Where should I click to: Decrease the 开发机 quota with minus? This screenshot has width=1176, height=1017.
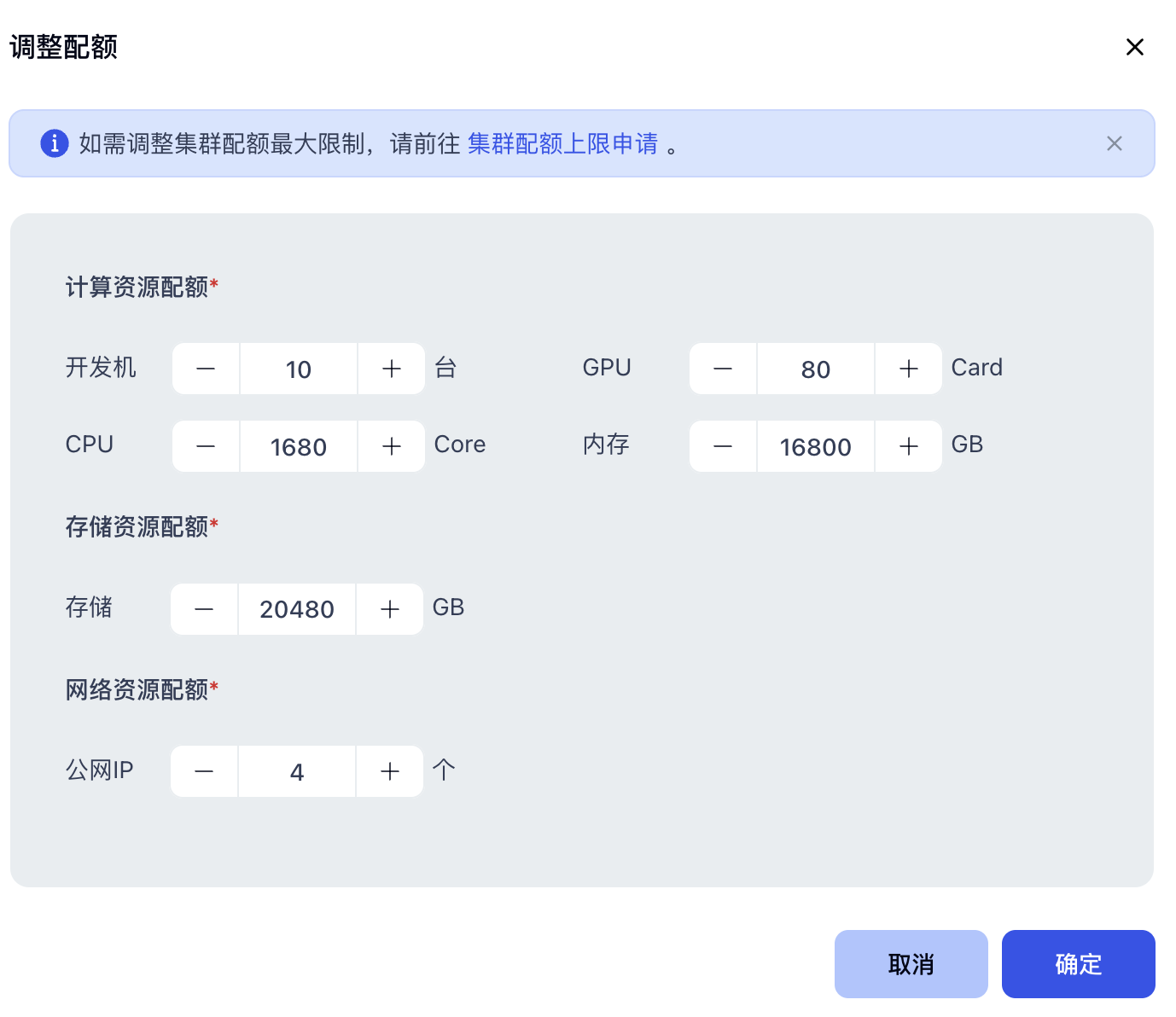(x=206, y=369)
